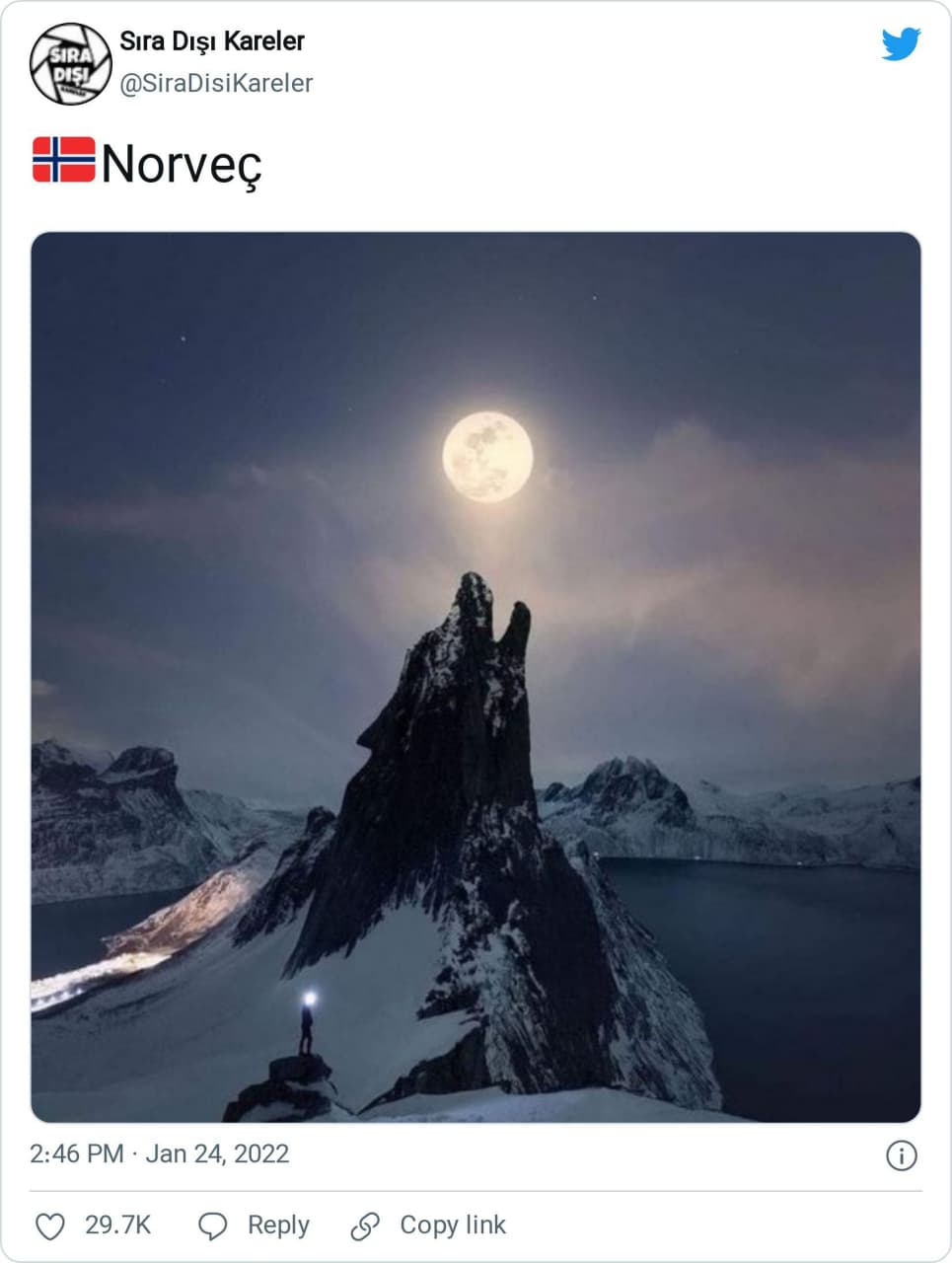Open the 2:46 PM timestamp link
This screenshot has width=952, height=1263.
coord(77,1154)
